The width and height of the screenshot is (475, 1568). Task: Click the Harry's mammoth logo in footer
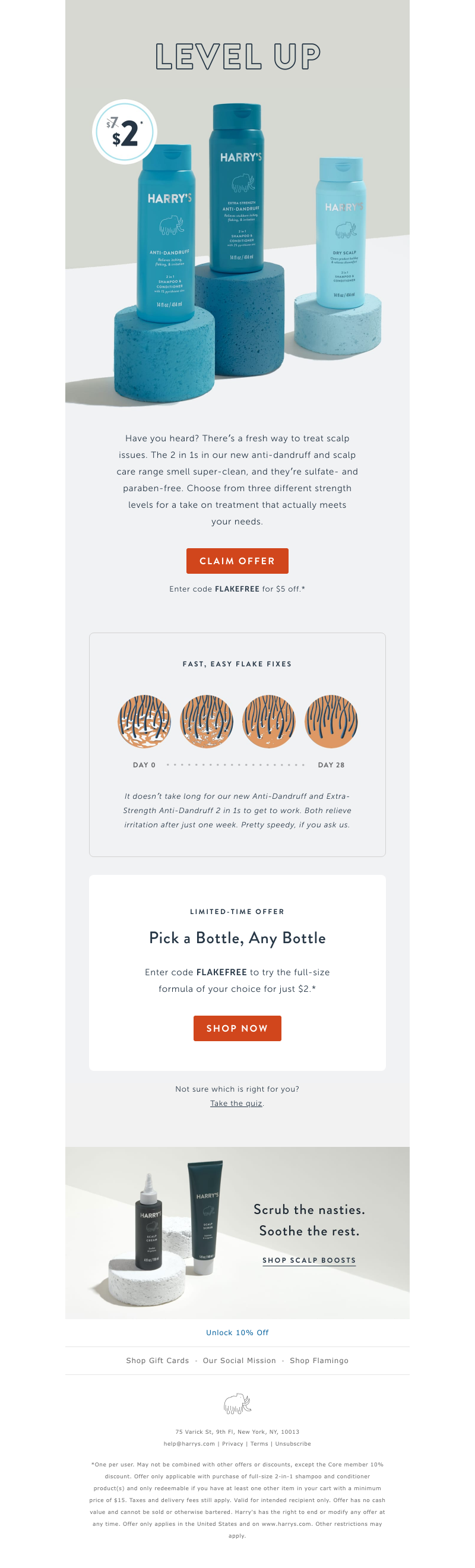coord(237,1403)
